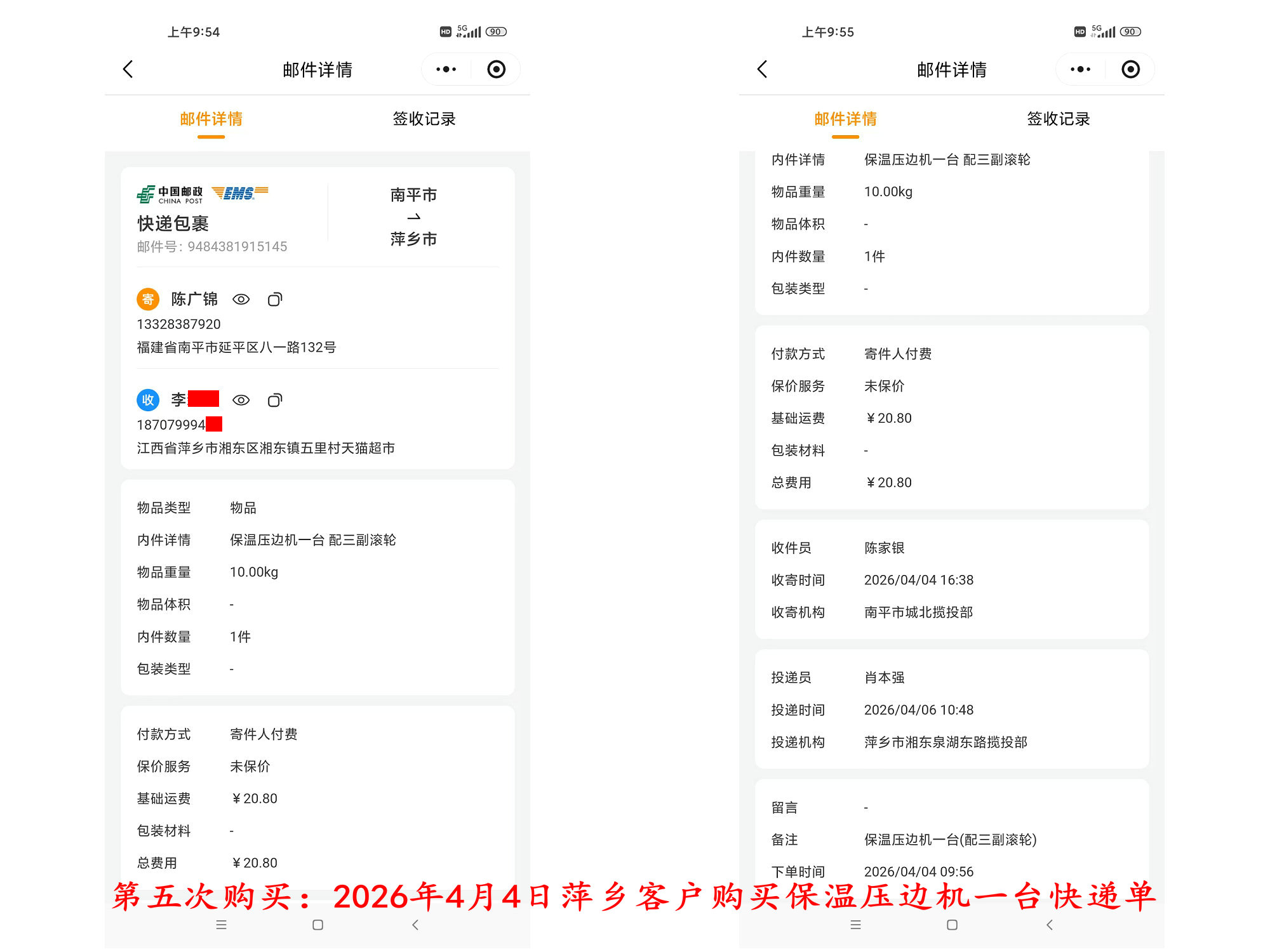Tap the orange 寄 sender badge
The height and width of the screenshot is (952, 1270).
click(148, 299)
